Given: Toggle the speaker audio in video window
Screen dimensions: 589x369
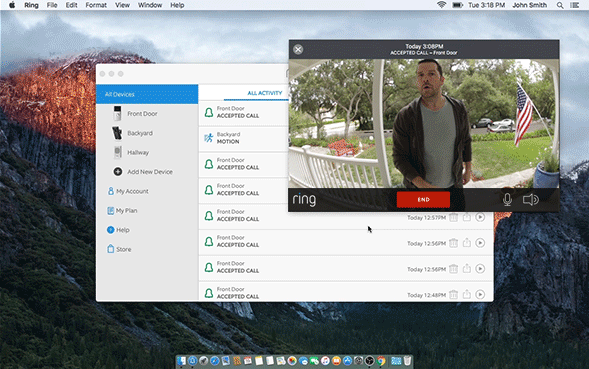Looking at the screenshot, I should (x=530, y=200).
